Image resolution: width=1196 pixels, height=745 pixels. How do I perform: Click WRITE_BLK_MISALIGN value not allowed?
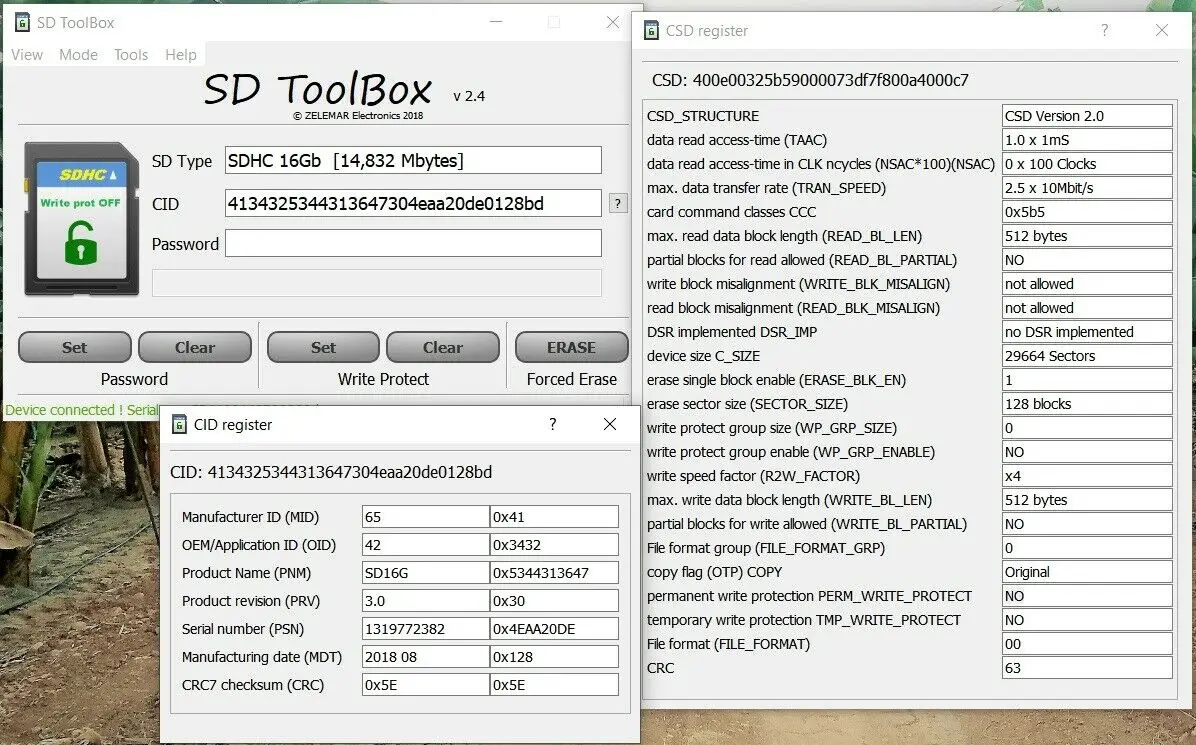[1087, 284]
